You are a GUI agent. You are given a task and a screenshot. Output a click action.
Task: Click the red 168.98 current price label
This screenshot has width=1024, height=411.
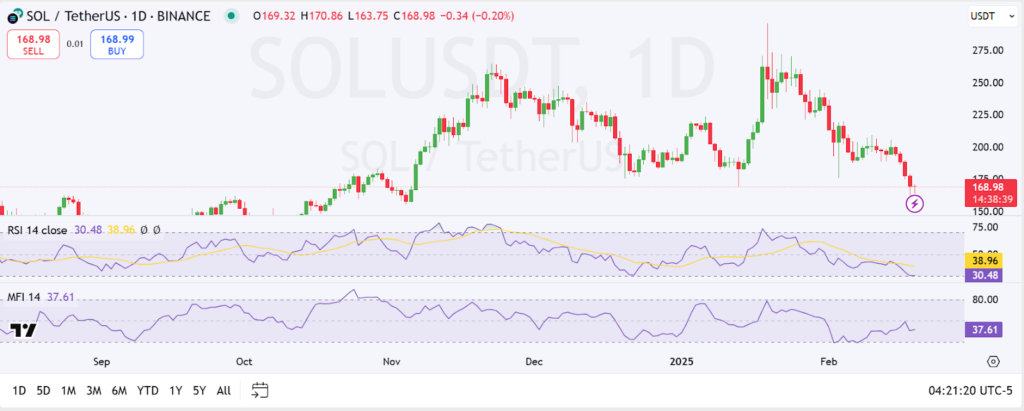click(x=987, y=186)
